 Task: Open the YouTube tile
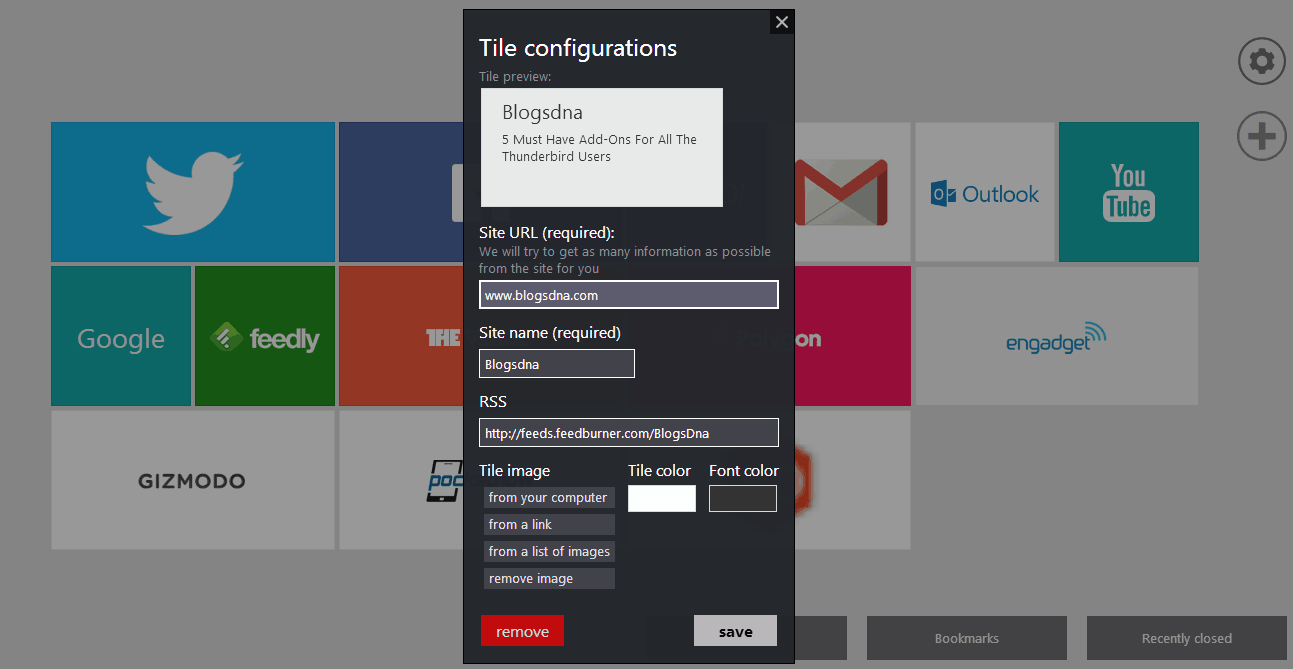1128,192
